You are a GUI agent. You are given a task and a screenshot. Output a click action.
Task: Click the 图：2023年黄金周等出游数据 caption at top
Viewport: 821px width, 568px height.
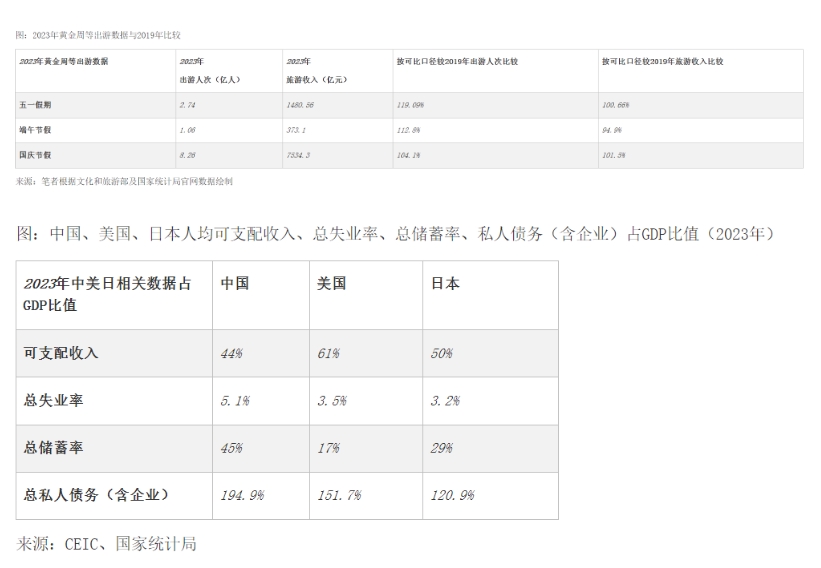(x=98, y=35)
